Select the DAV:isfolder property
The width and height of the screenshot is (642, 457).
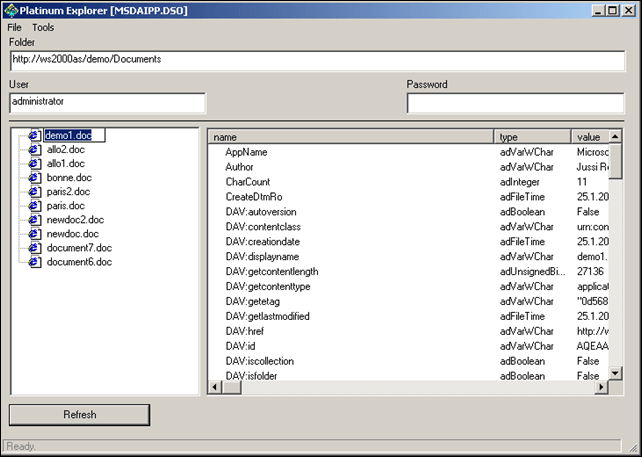[x=409, y=376]
